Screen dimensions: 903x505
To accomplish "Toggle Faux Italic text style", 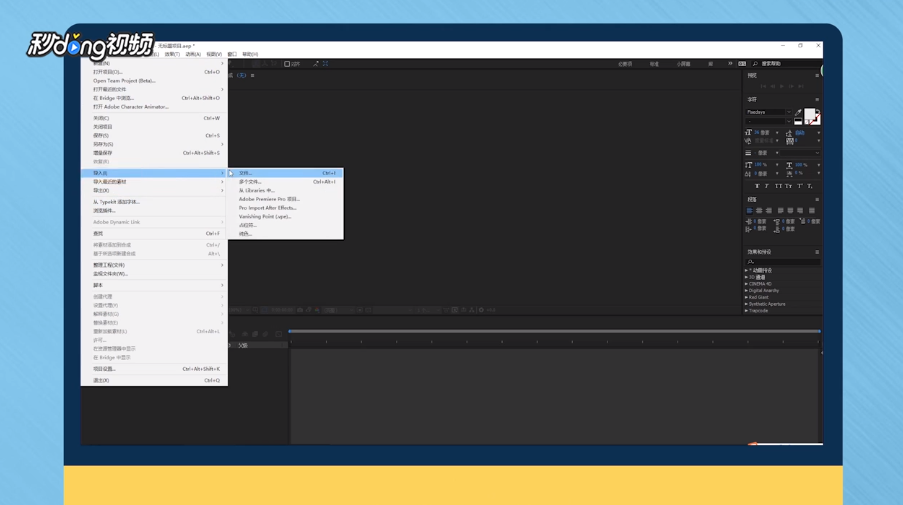I will (767, 186).
